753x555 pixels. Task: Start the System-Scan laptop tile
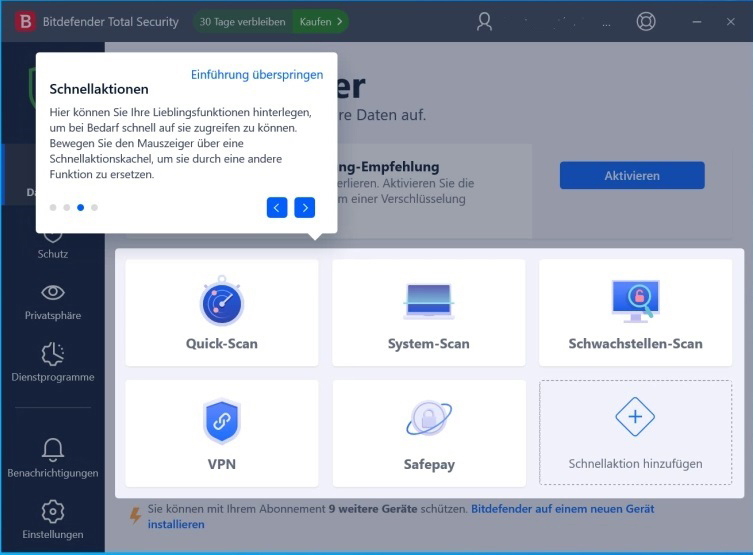pyautogui.click(x=428, y=313)
